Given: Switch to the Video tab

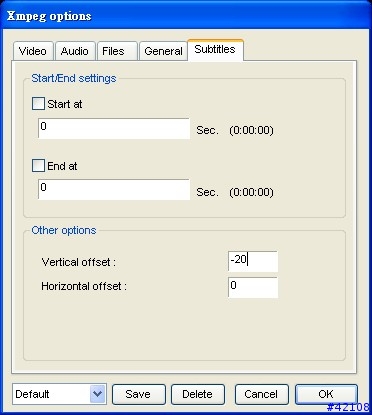Looking at the screenshot, I should (33, 51).
